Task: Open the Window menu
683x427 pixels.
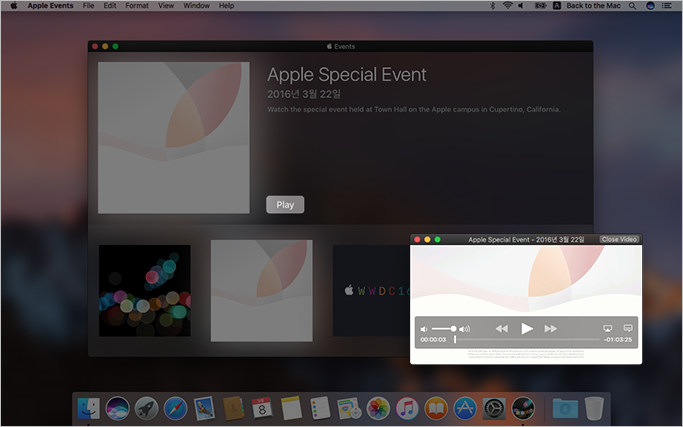Action: [x=196, y=6]
